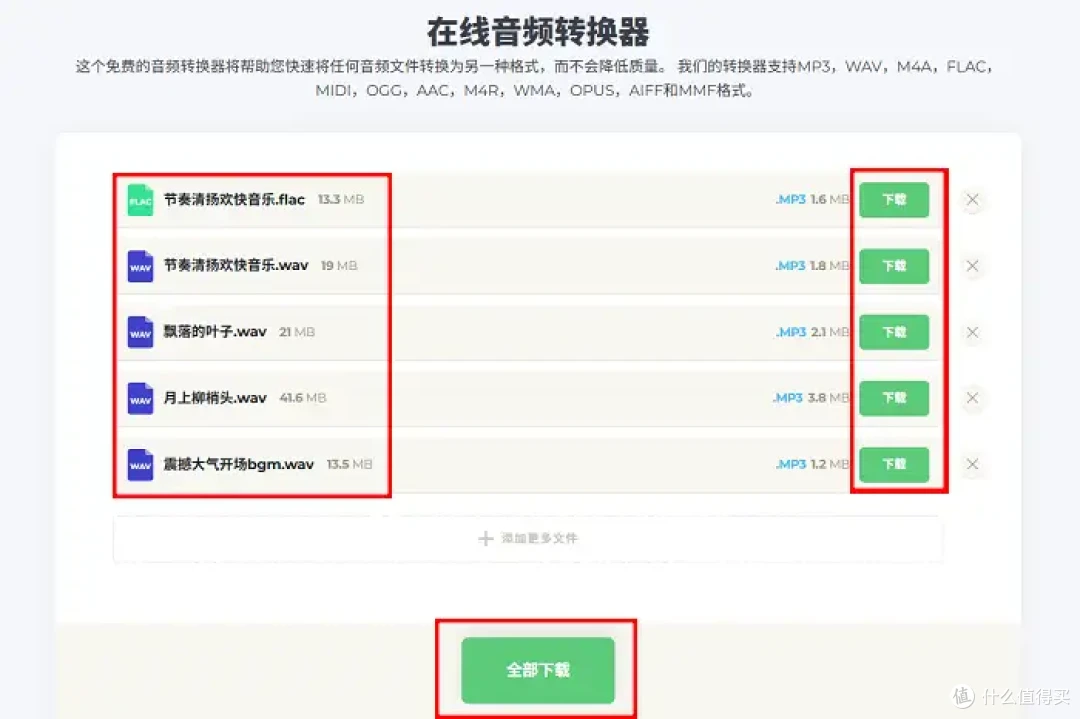Image resolution: width=1080 pixels, height=719 pixels.
Task: Click the 13.3 MB file size label
Action: [341, 200]
